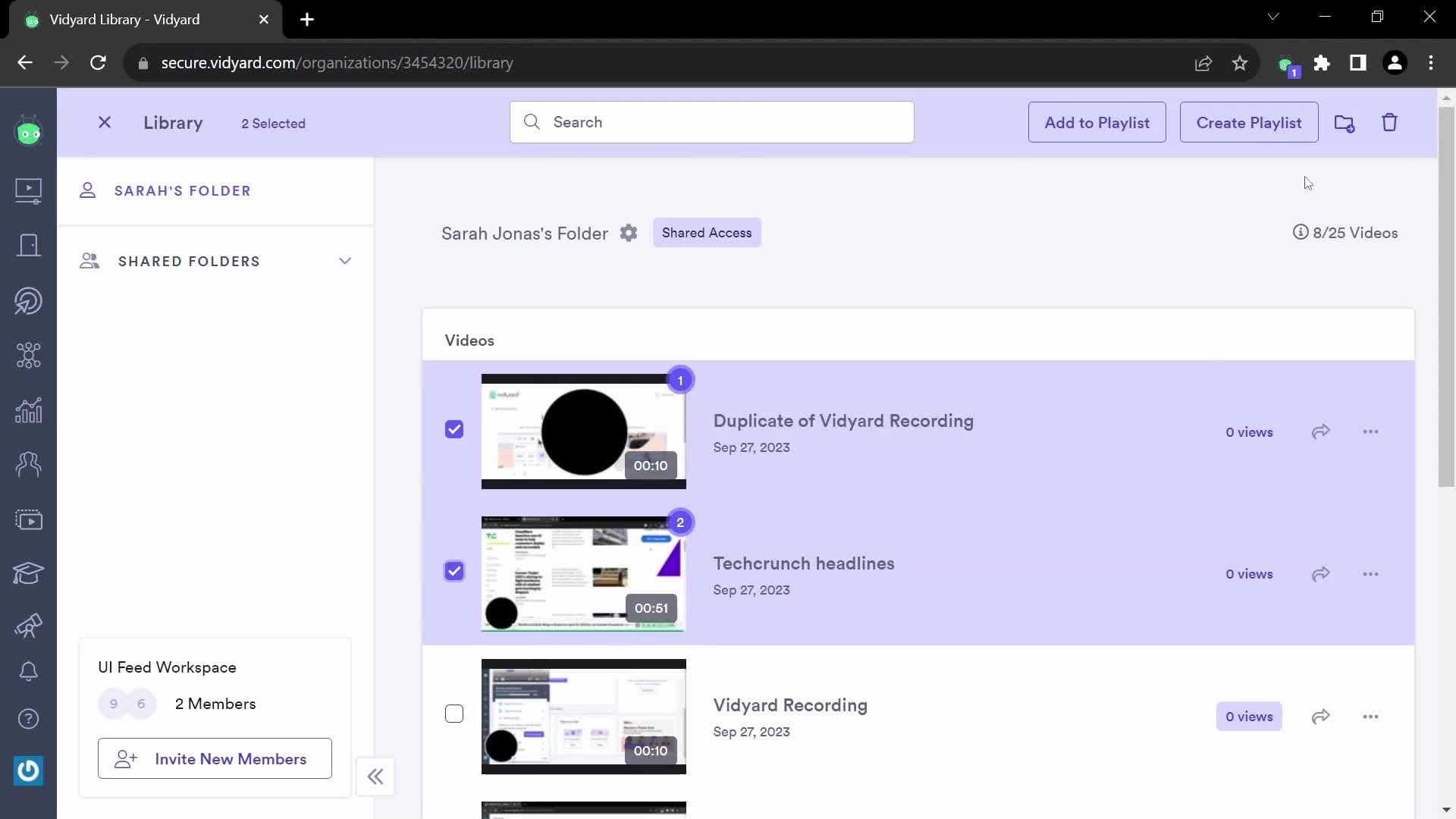Click the Vidyard robot logo in sidebar
The width and height of the screenshot is (1456, 819).
click(x=29, y=132)
